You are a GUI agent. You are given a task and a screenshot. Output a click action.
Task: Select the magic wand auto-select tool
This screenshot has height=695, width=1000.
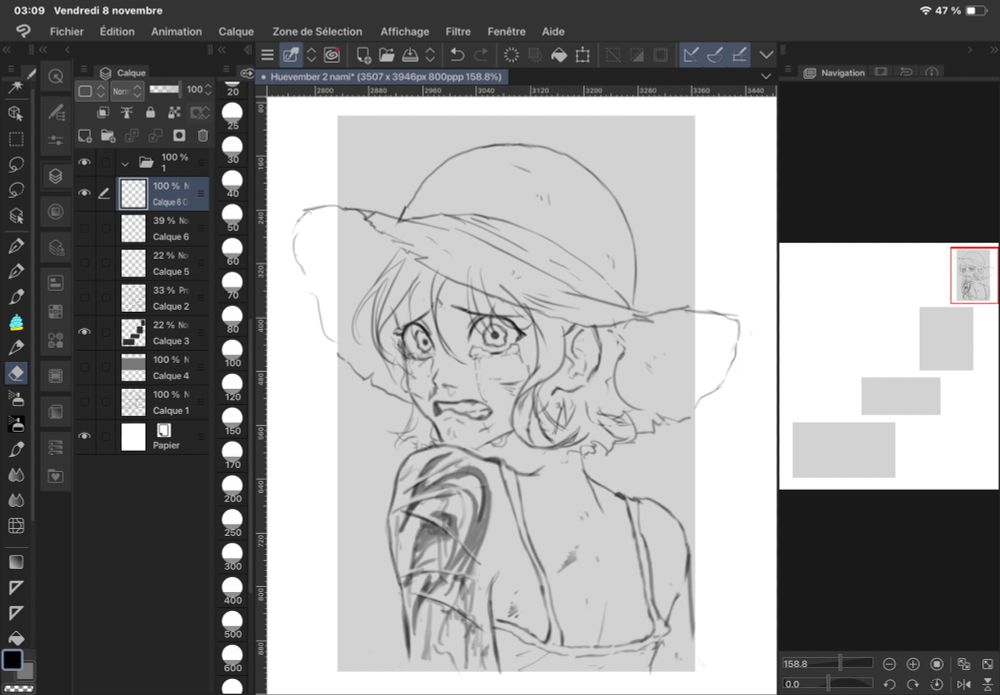pos(15,87)
